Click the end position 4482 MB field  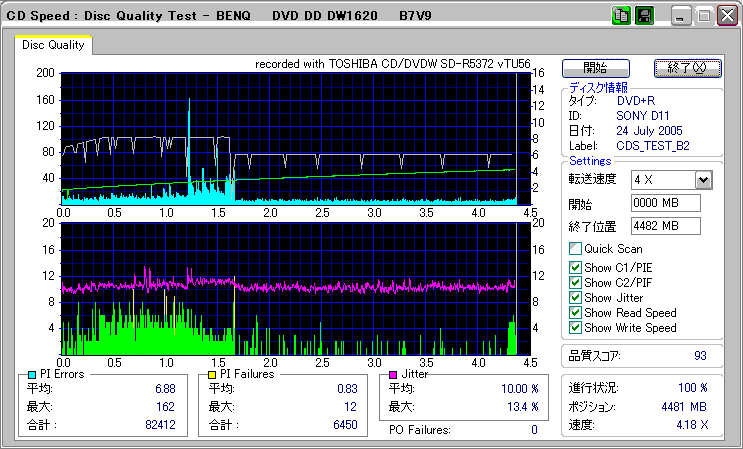665,226
